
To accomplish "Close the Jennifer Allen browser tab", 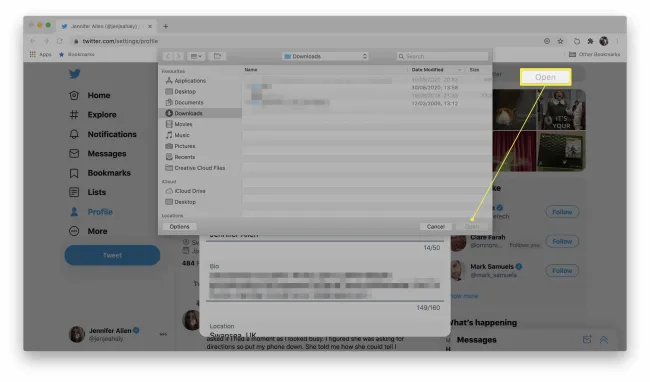I will pyautogui.click(x=150, y=26).
